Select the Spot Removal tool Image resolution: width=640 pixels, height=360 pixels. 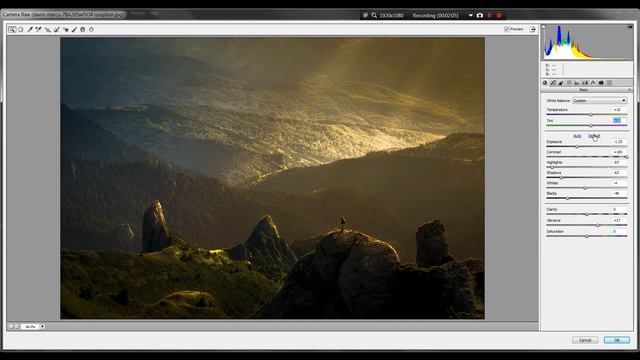(56, 29)
